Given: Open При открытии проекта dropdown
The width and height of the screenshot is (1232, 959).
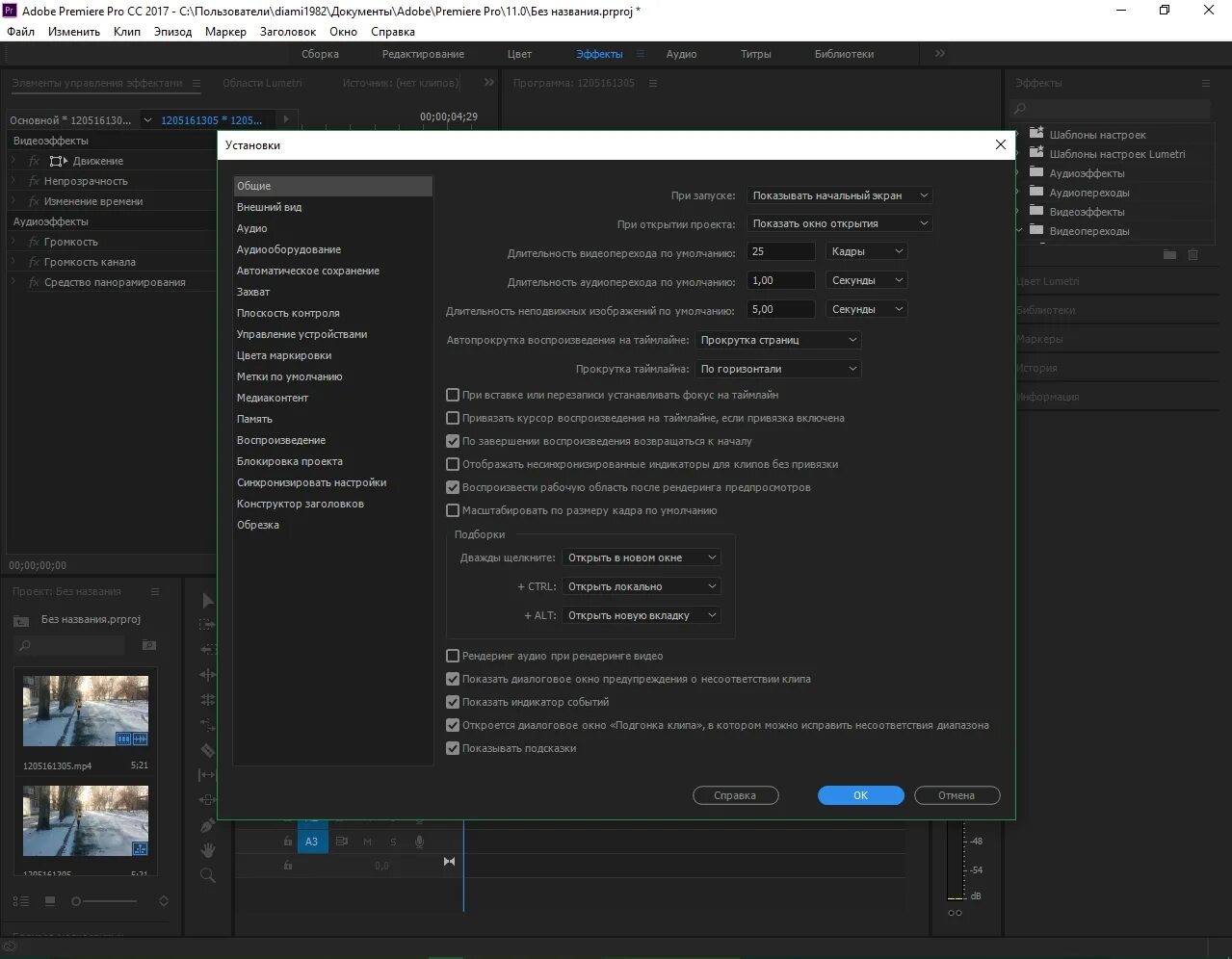Looking at the screenshot, I should (x=840, y=223).
